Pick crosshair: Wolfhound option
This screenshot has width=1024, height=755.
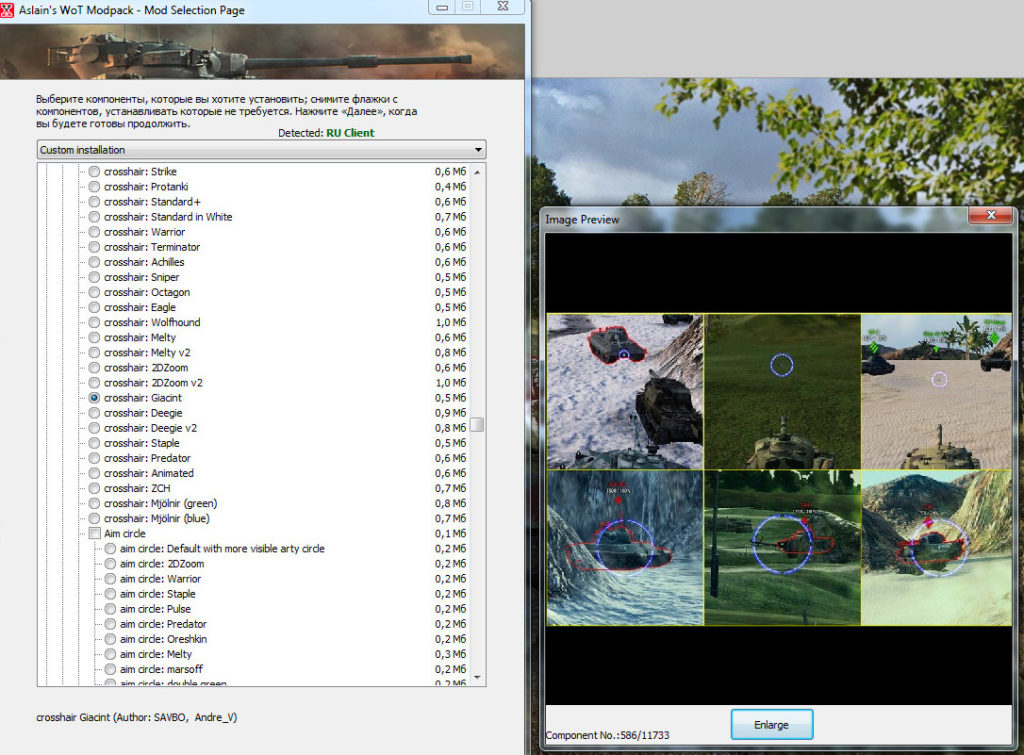click(x=94, y=322)
